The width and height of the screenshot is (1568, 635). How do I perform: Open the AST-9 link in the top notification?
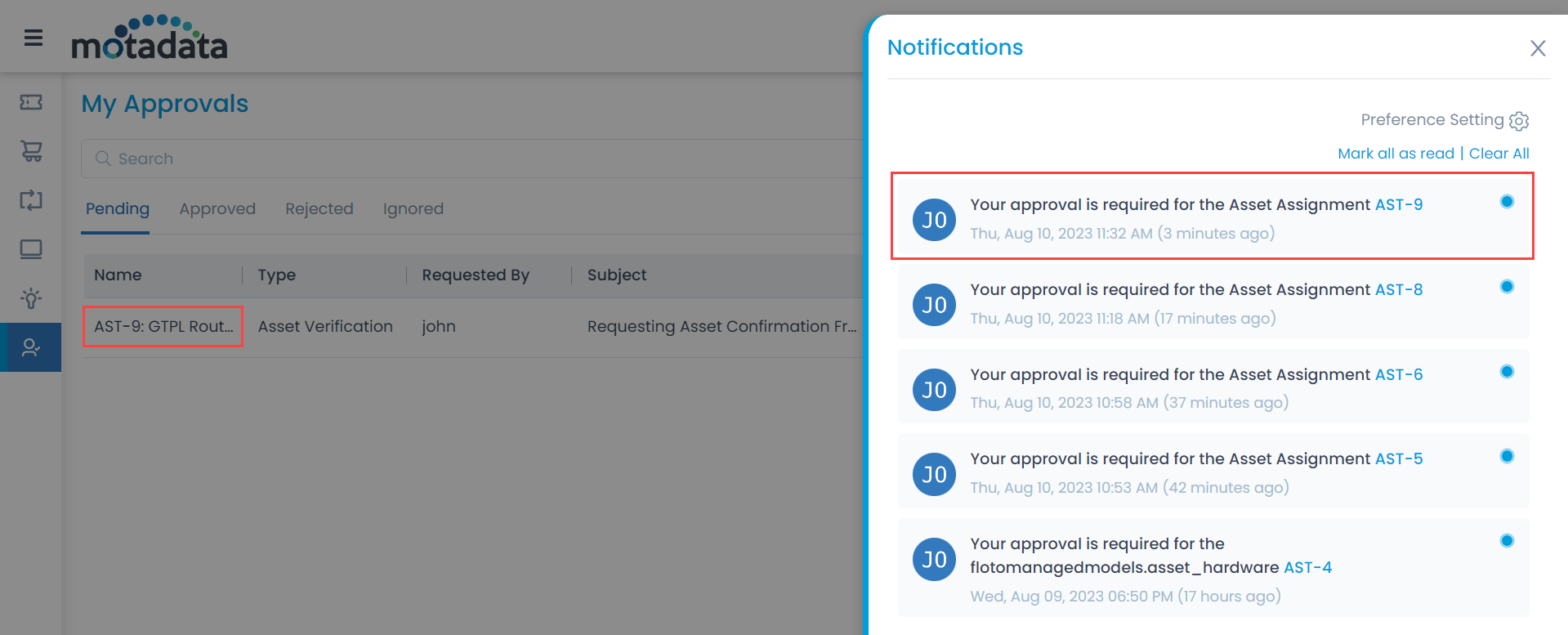[1398, 204]
